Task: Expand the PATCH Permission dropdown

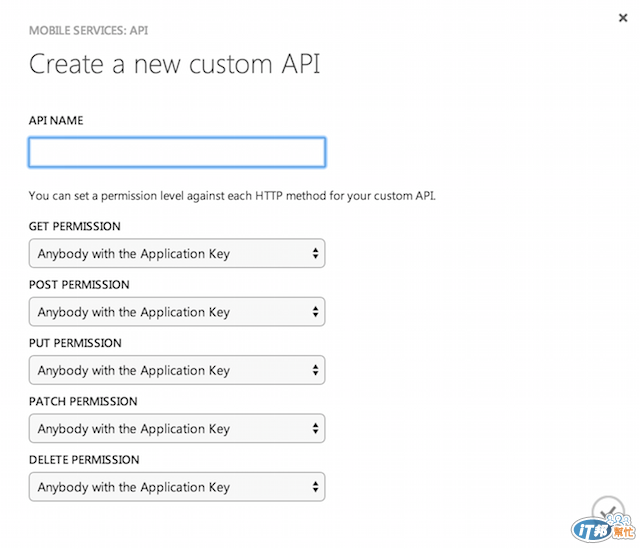Action: (177, 429)
